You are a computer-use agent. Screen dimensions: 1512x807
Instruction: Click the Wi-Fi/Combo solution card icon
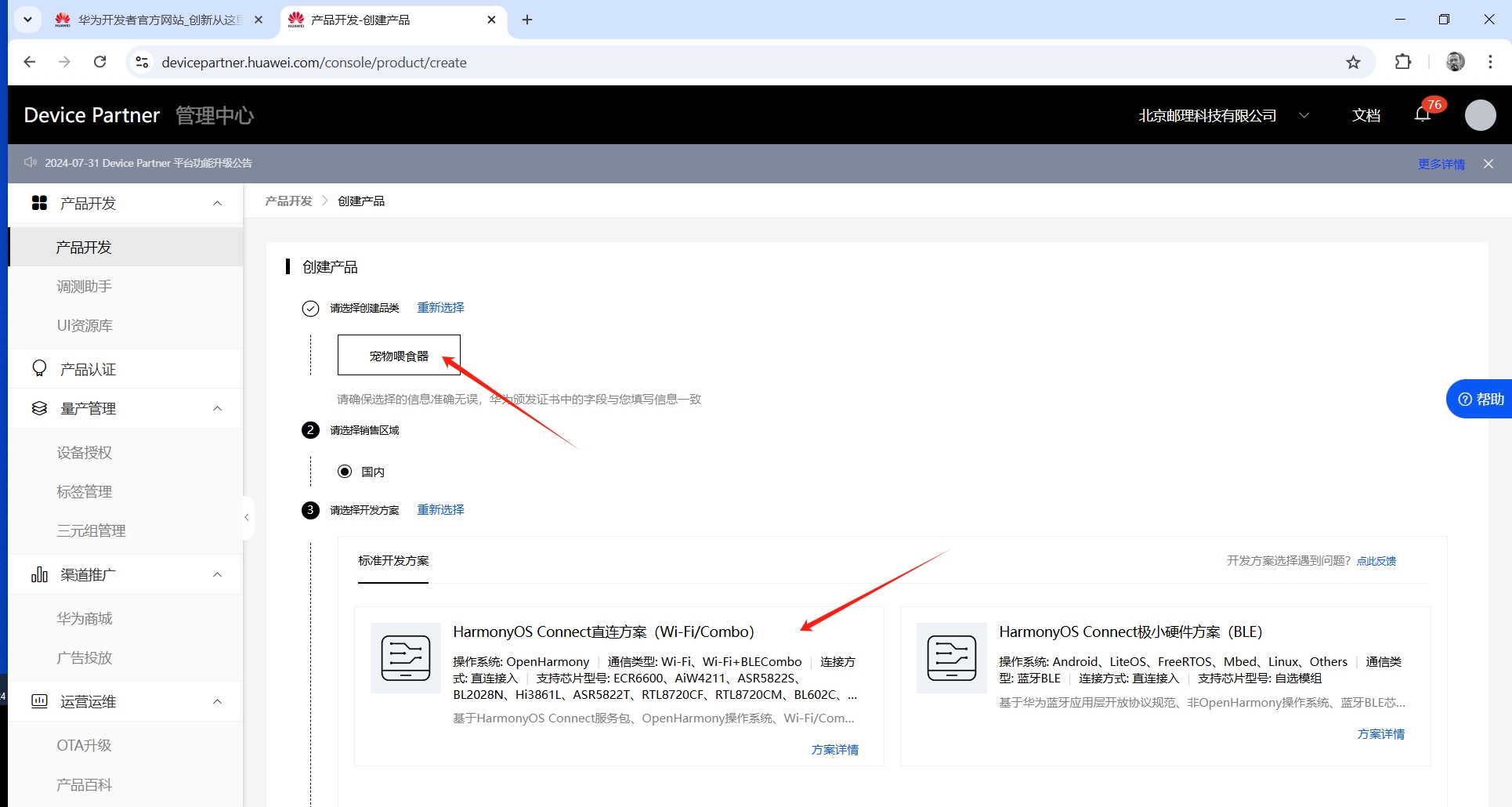point(405,658)
